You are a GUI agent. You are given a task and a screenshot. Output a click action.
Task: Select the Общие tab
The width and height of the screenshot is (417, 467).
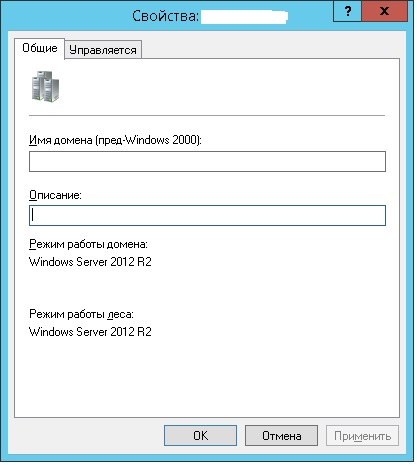point(39,48)
